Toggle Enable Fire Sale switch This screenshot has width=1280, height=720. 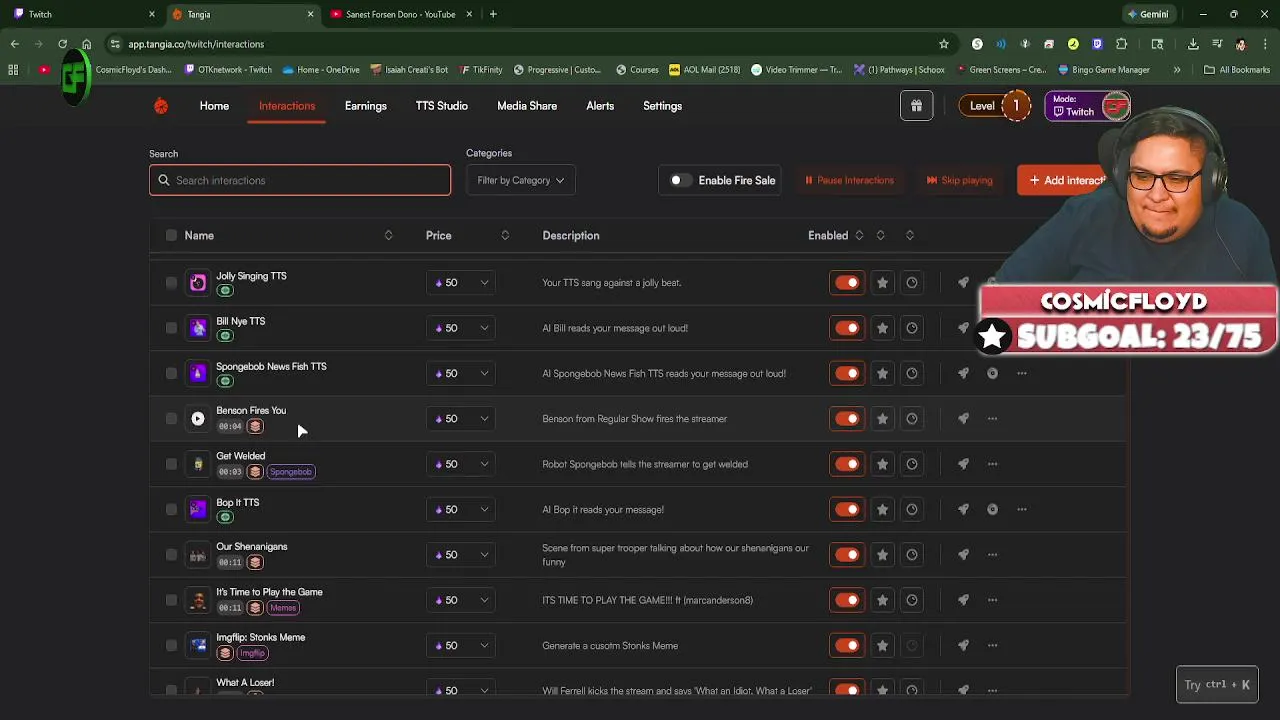680,180
